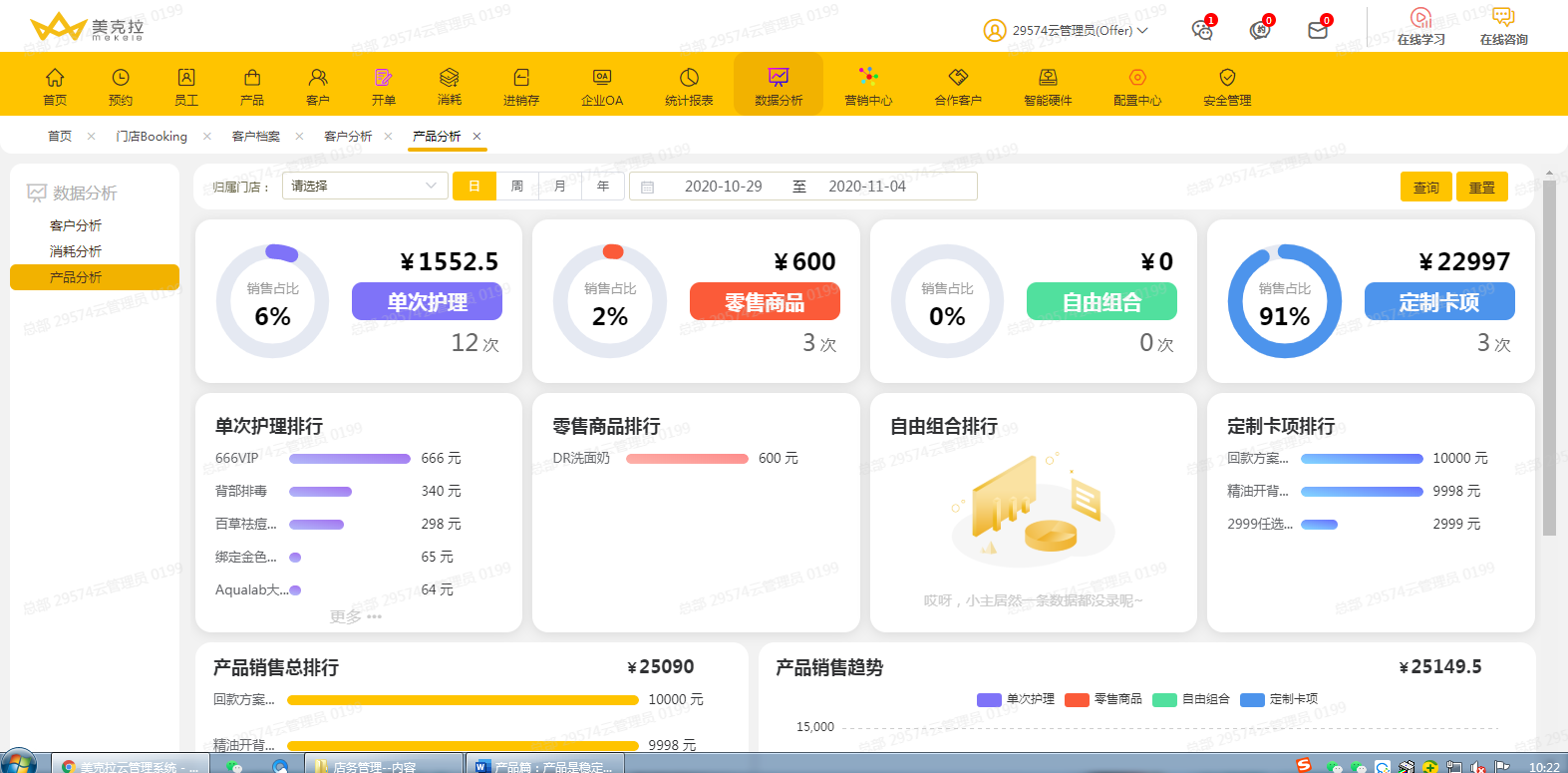Click the 自由组合 green button
This screenshot has height=773, width=1568.
(1101, 301)
